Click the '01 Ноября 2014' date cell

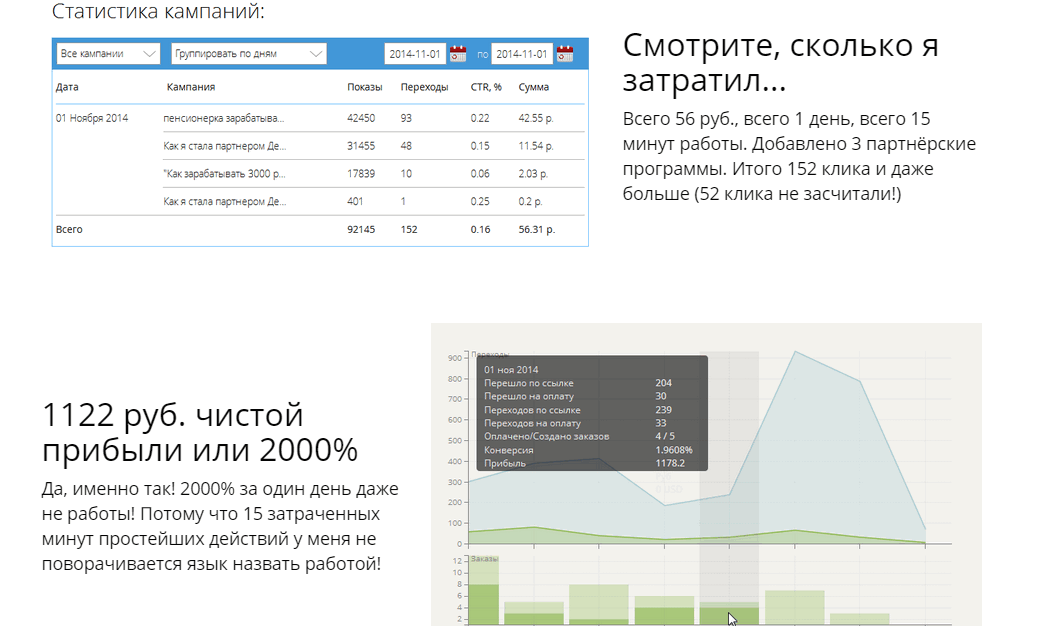pos(92,118)
